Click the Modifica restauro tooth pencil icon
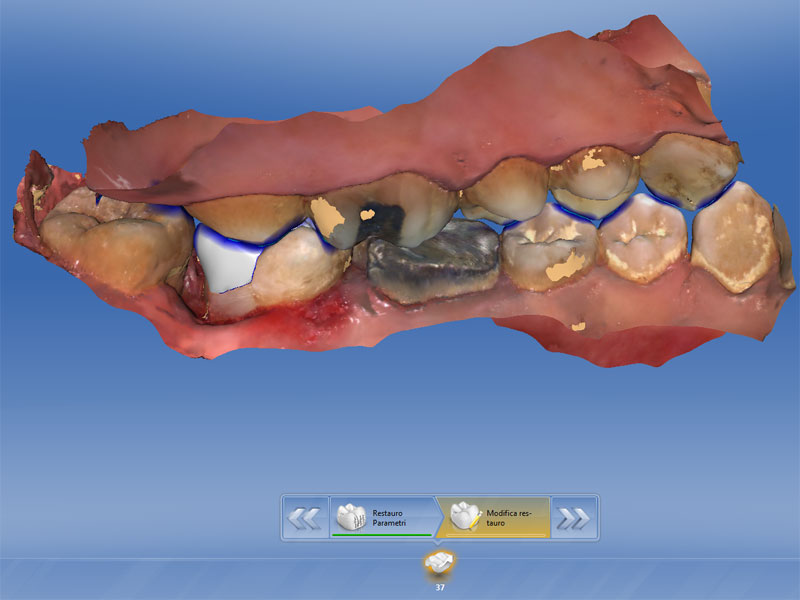This screenshot has width=800, height=600. [466, 516]
